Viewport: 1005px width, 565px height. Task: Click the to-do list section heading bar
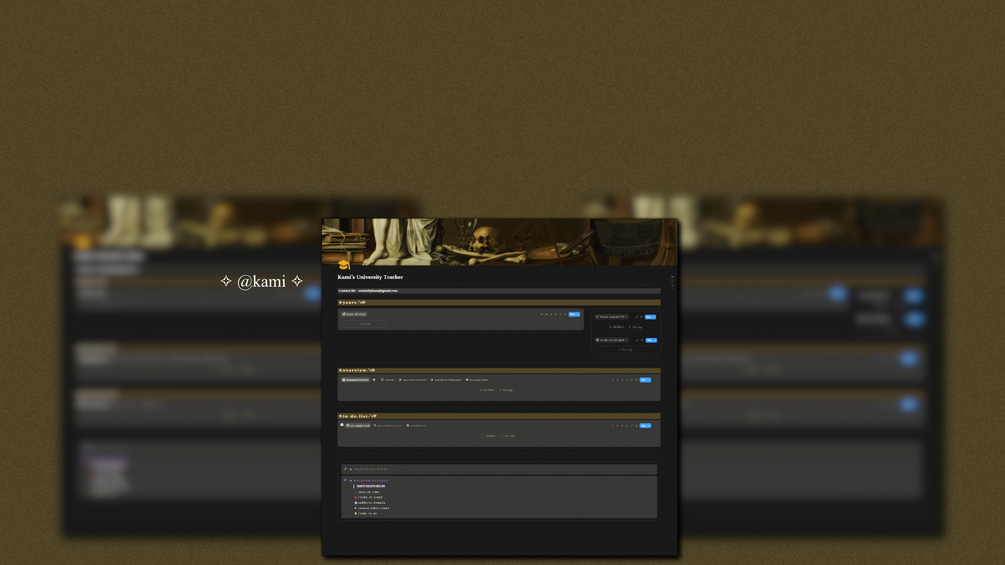(x=499, y=416)
